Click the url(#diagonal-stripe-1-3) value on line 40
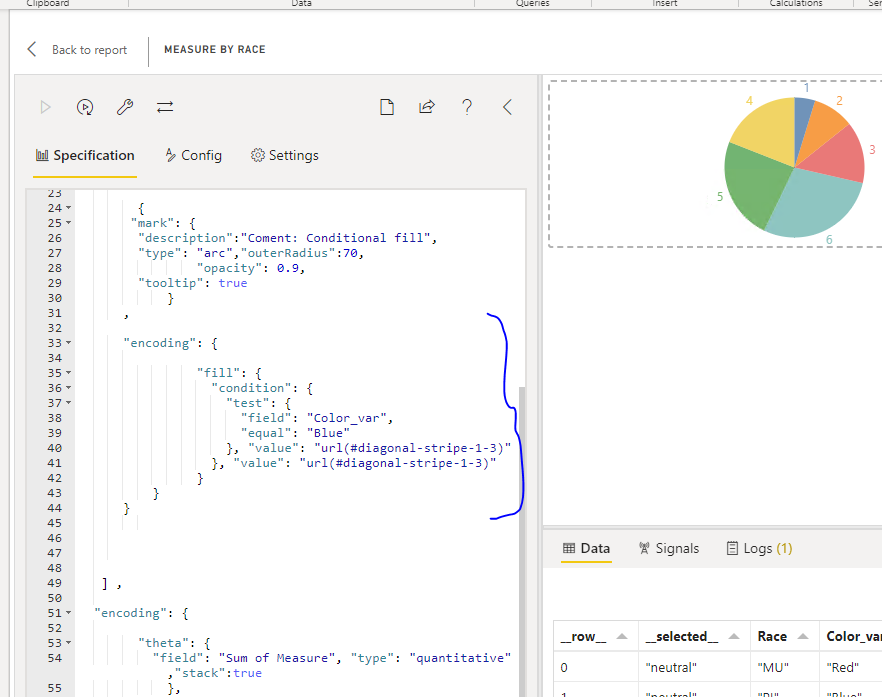Screen dimensions: 882x697 click(x=412, y=448)
